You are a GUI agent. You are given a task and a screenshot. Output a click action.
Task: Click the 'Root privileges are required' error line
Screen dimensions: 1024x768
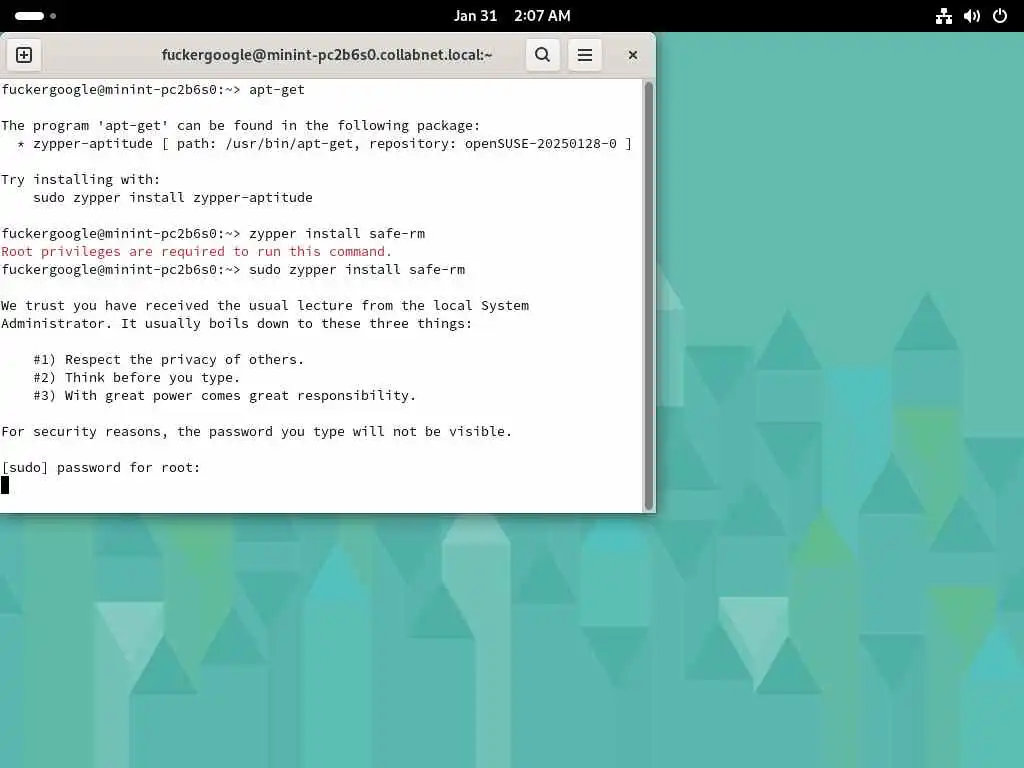(x=197, y=251)
